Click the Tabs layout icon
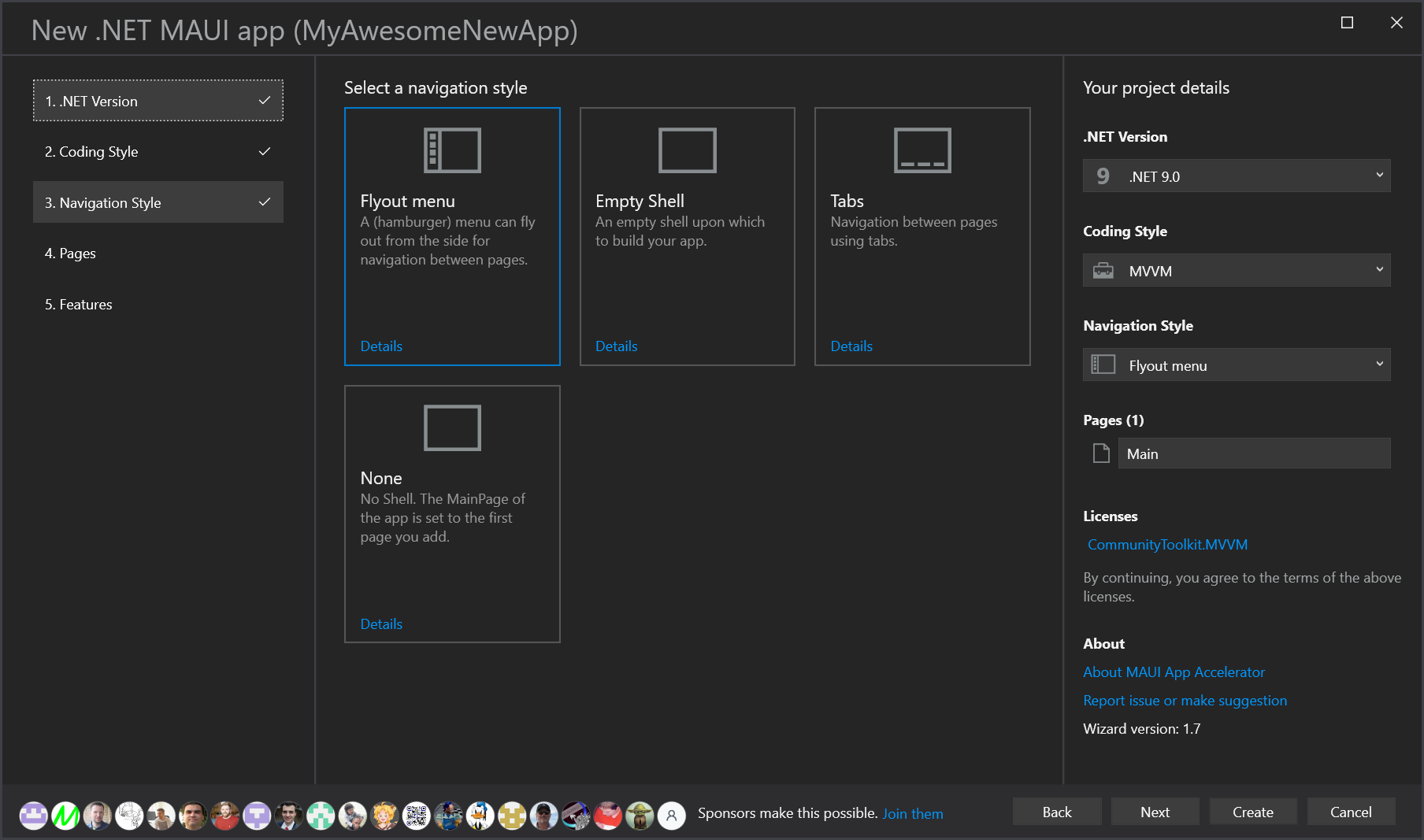Viewport: 1424px width, 840px height. [922, 150]
